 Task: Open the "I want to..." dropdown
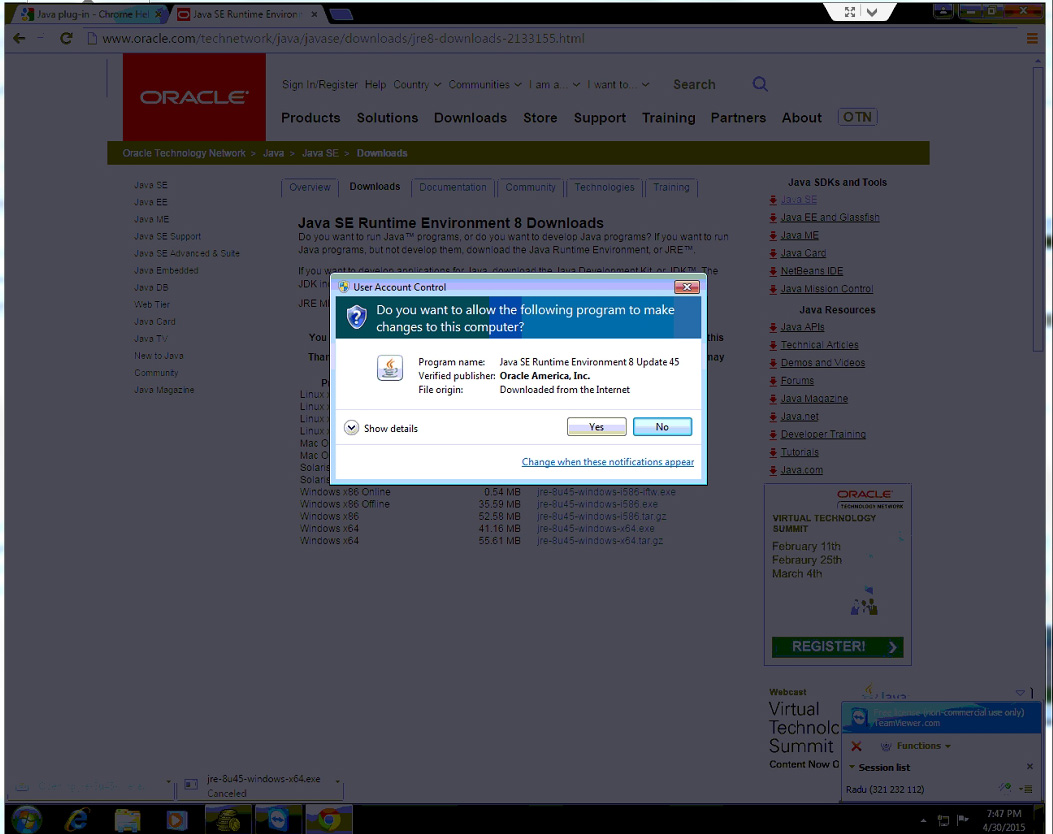pos(618,85)
